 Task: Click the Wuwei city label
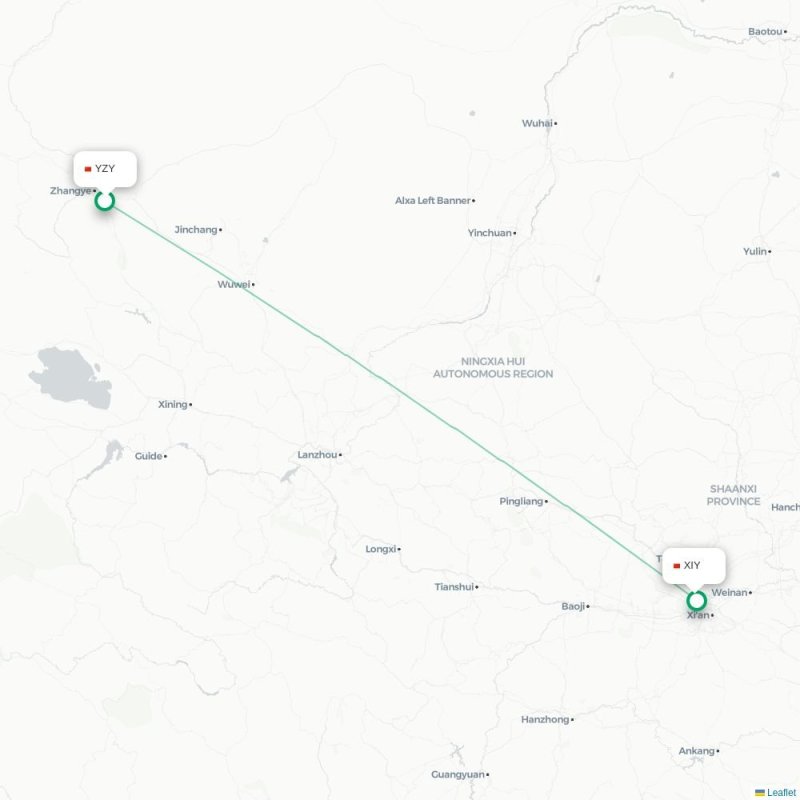tap(234, 284)
